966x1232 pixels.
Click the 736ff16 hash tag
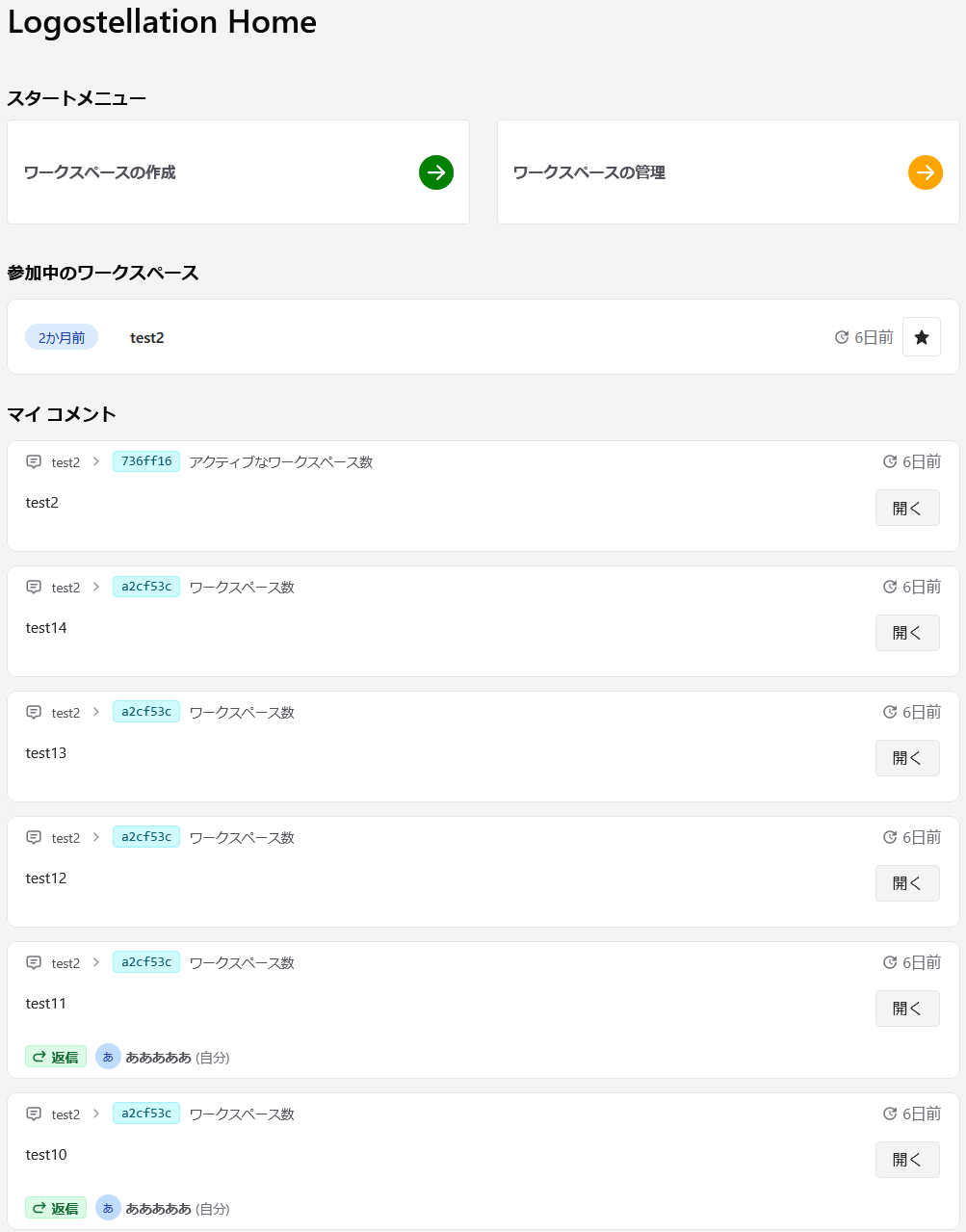(146, 461)
